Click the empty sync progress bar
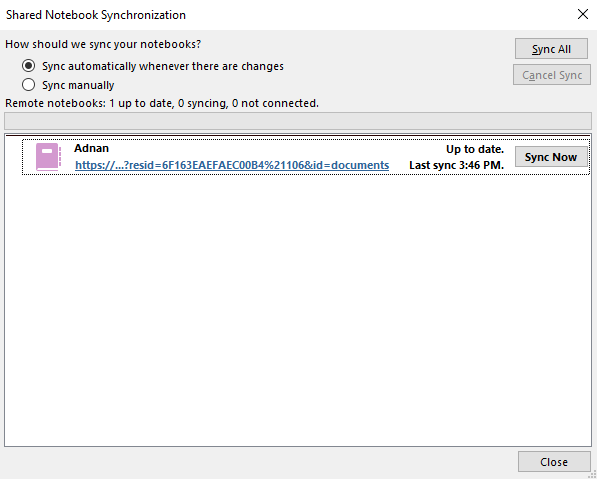This screenshot has height=479, width=597. coord(298,121)
